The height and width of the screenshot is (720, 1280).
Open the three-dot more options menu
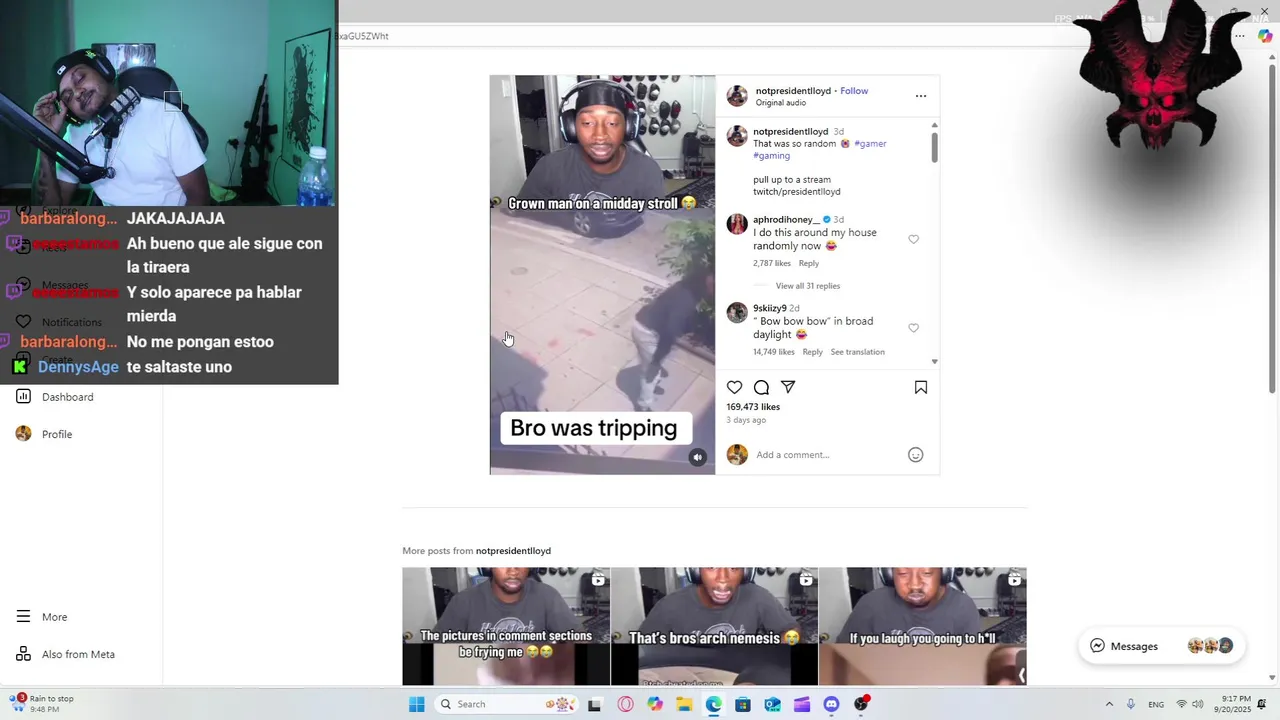pos(921,96)
